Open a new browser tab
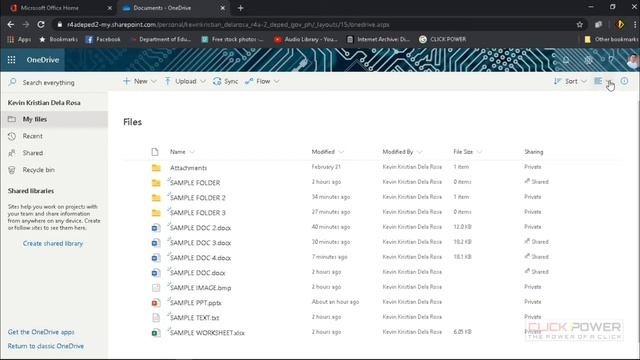The image size is (640, 360). [x=240, y=8]
